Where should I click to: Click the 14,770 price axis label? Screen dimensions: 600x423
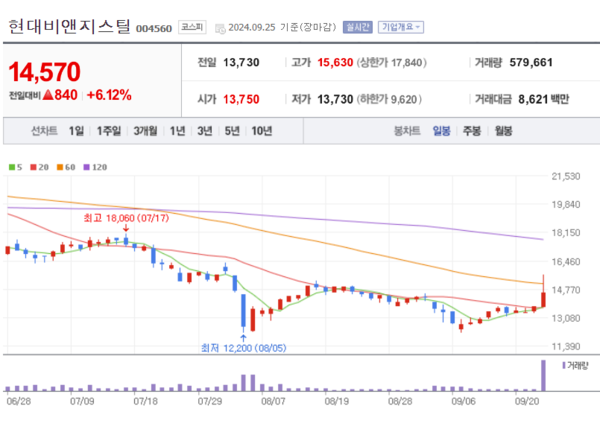566,290
